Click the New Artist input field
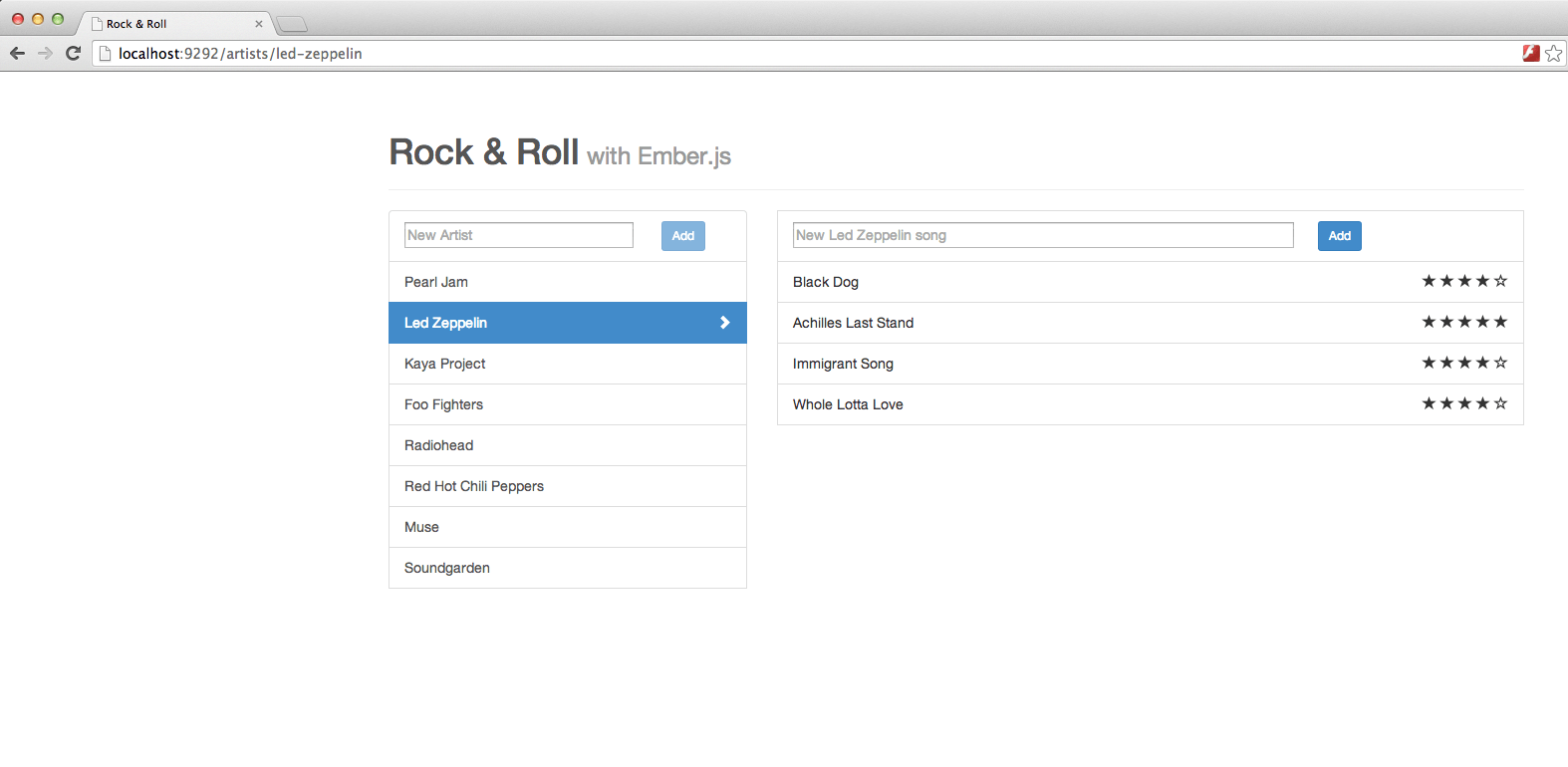The height and width of the screenshot is (767, 1568). point(519,235)
